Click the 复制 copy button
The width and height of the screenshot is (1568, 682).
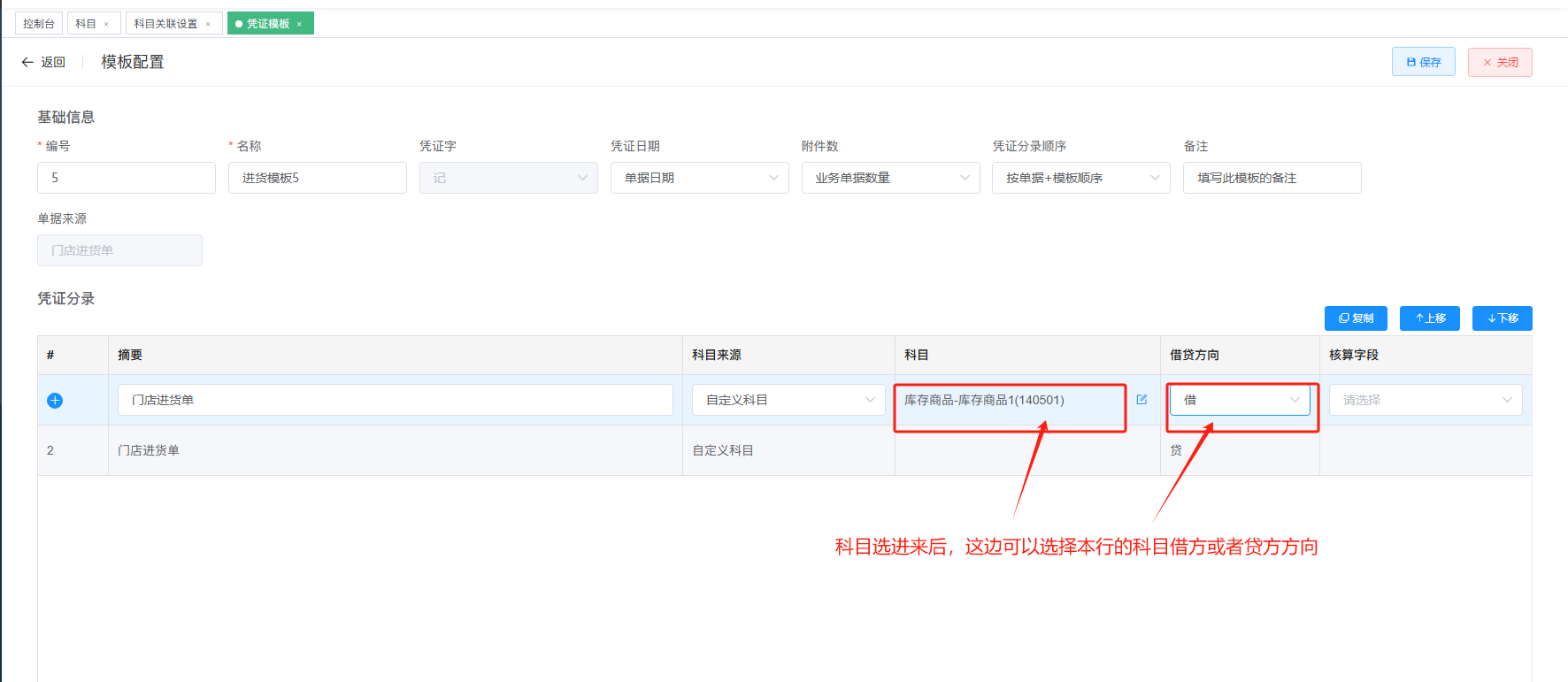pos(1356,318)
